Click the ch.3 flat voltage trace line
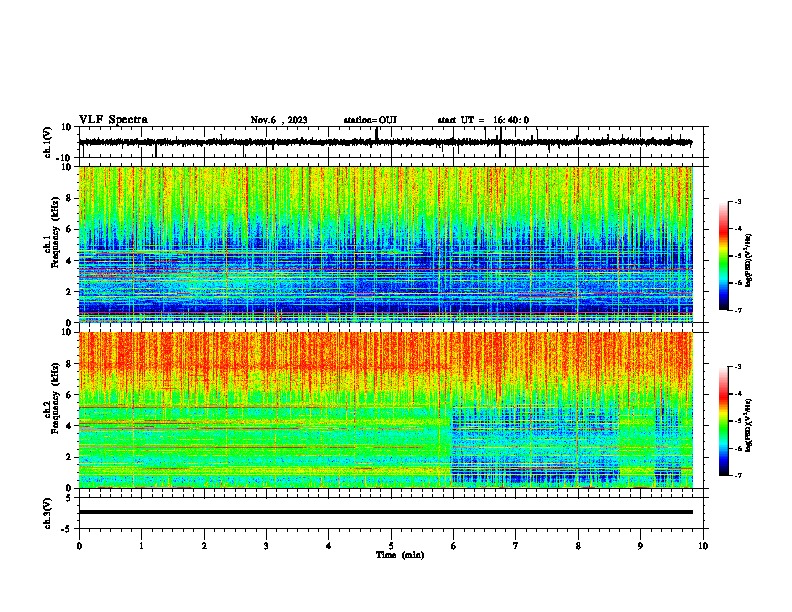This screenshot has height=612, width=792. [x=385, y=512]
